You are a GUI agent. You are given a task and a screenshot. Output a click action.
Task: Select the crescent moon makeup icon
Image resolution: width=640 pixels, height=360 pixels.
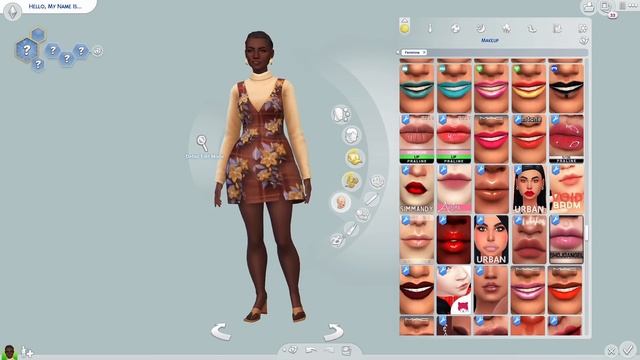click(x=481, y=28)
